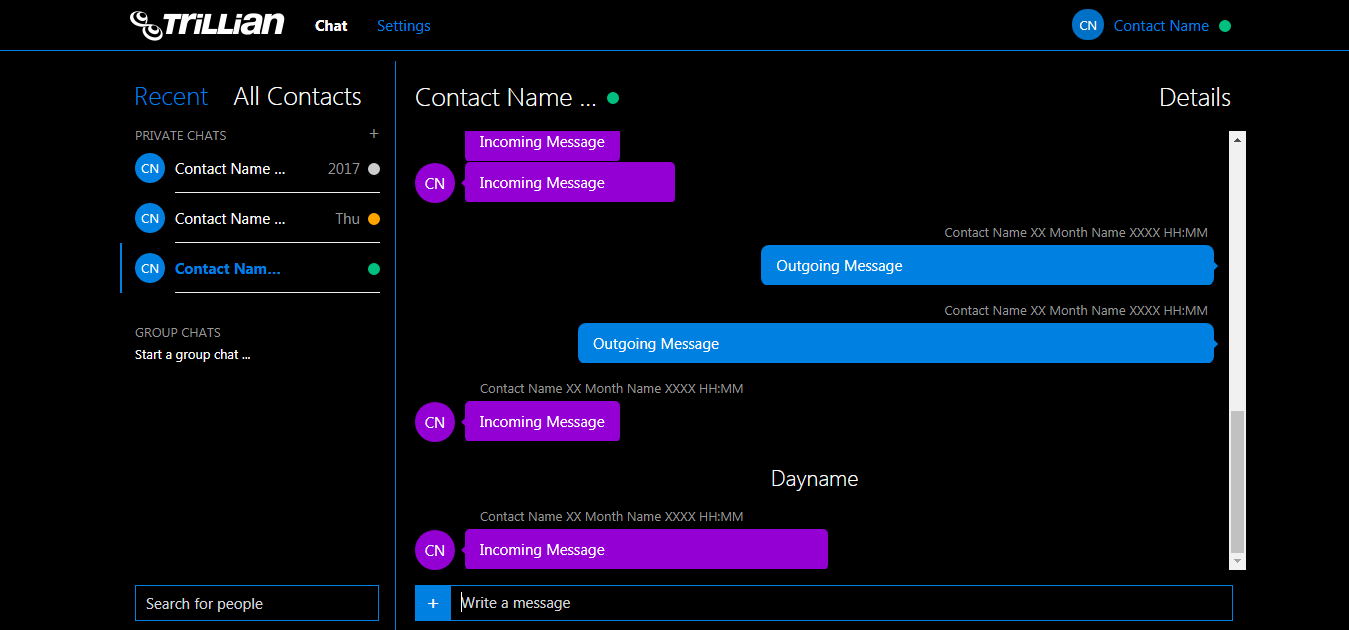
Task: Switch to the Recent contacts tab
Action: [171, 97]
